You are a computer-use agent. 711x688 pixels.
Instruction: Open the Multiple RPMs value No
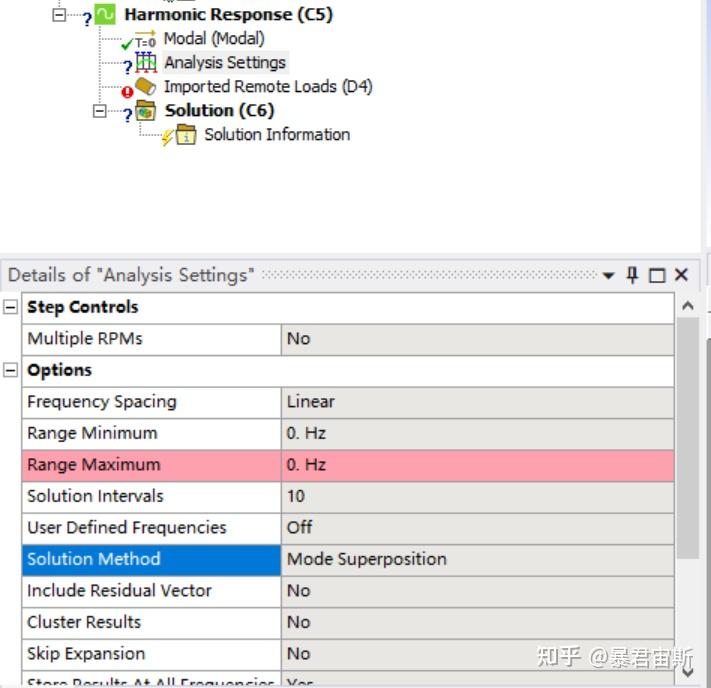pyautogui.click(x=477, y=339)
